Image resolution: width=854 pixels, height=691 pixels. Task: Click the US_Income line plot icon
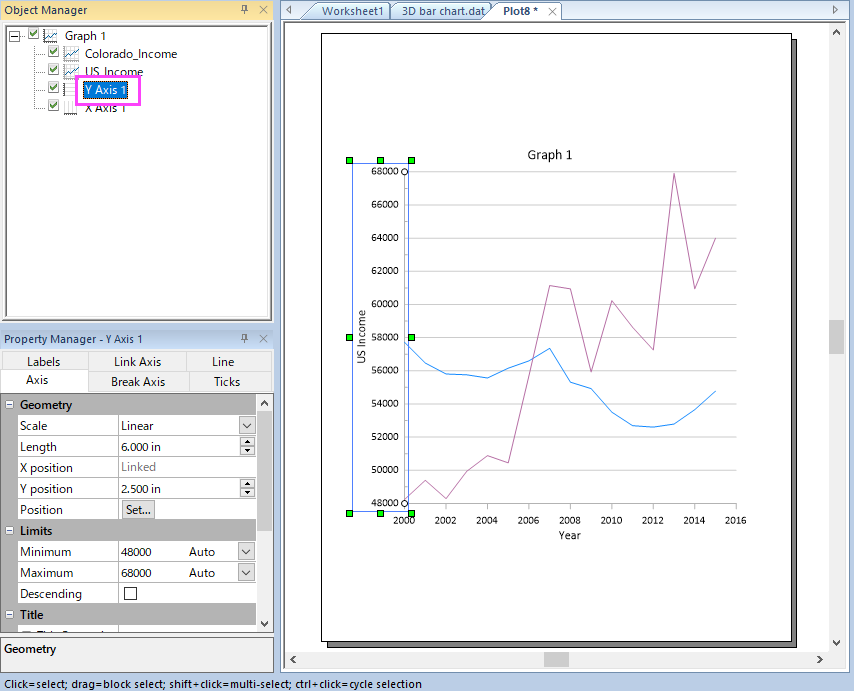click(71, 71)
